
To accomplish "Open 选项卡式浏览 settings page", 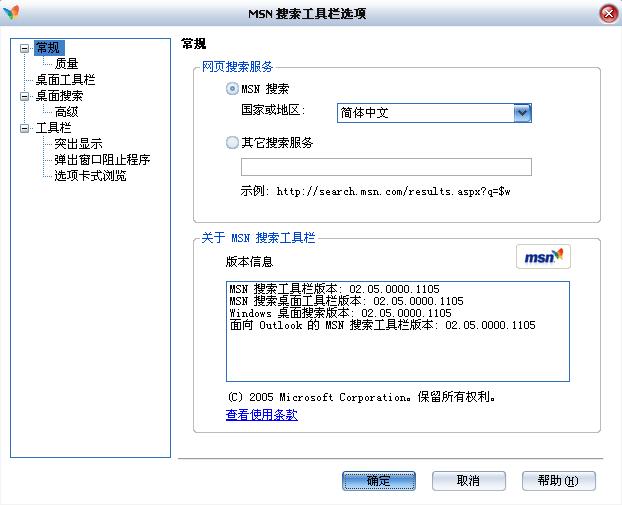I will pyautogui.click(x=90, y=175).
